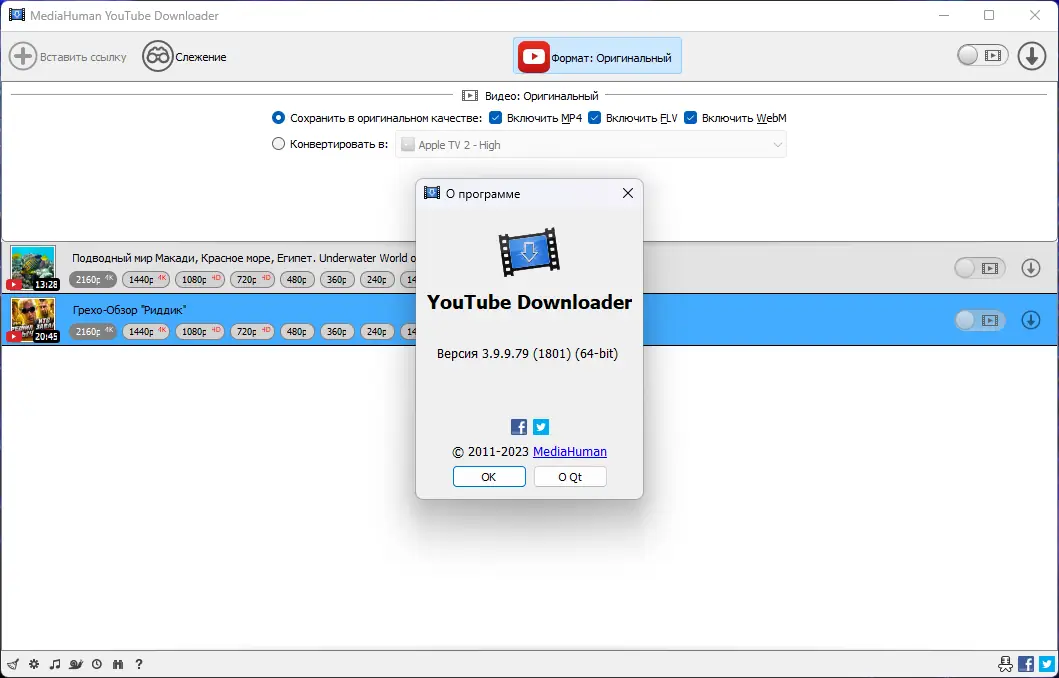Open the Формат: Оригинальный format selector
Viewport: 1059px width, 678px height.
tap(597, 56)
